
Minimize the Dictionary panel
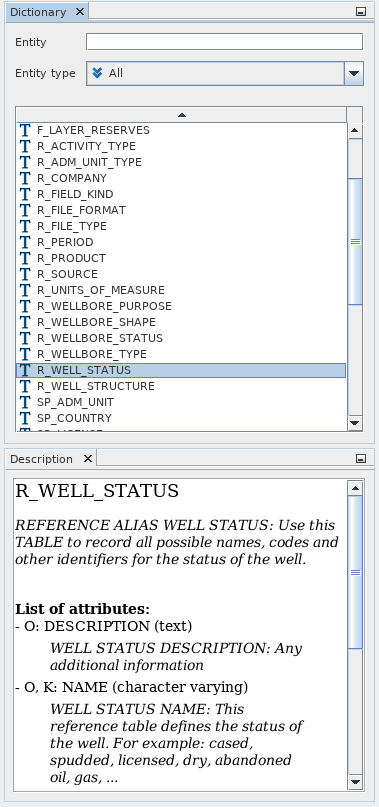[361, 11]
